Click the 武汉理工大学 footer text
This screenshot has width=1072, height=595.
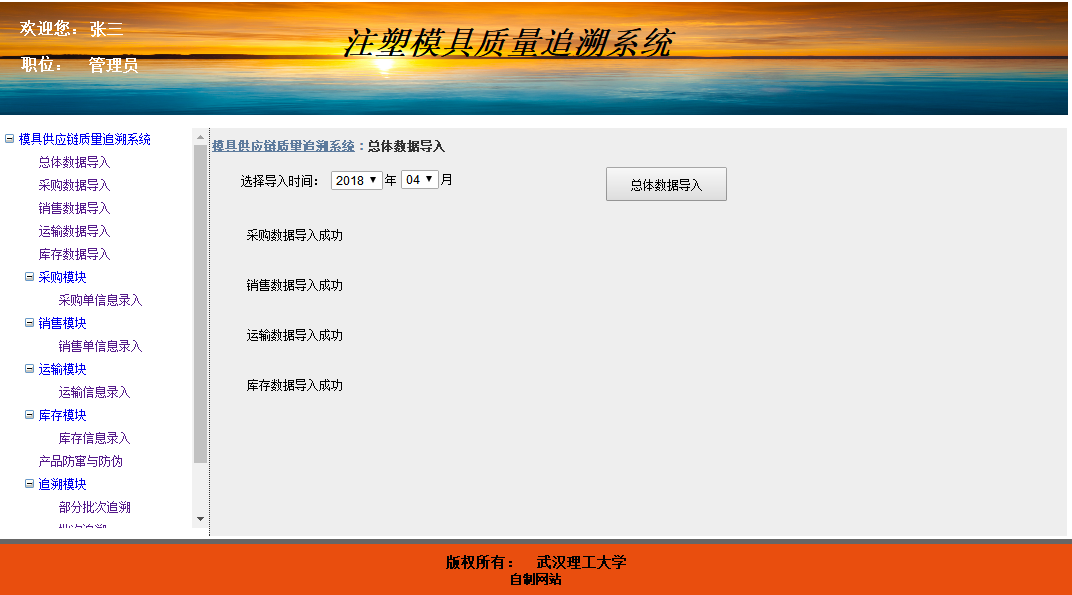pyautogui.click(x=581, y=562)
